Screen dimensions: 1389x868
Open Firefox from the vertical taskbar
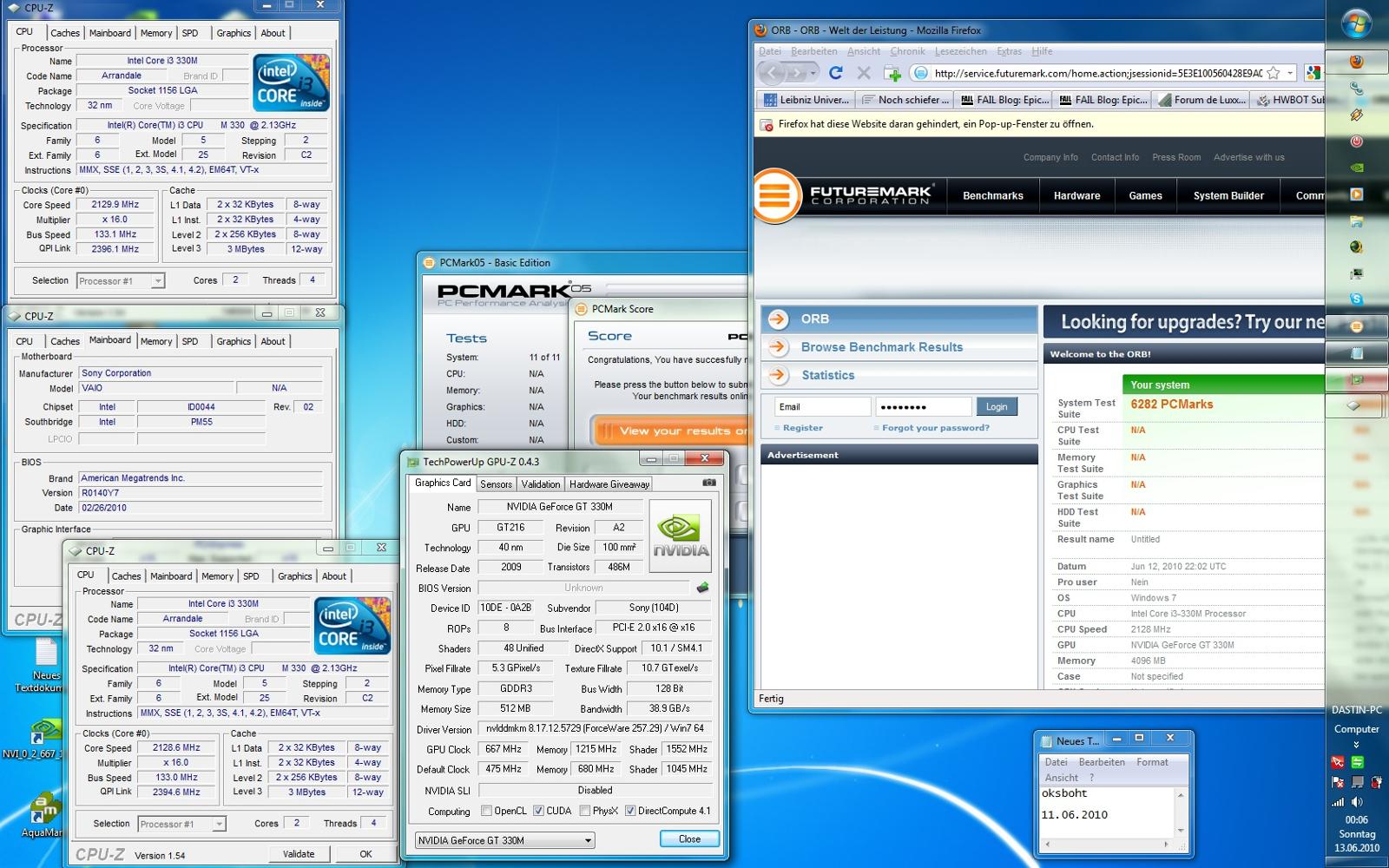click(1356, 62)
